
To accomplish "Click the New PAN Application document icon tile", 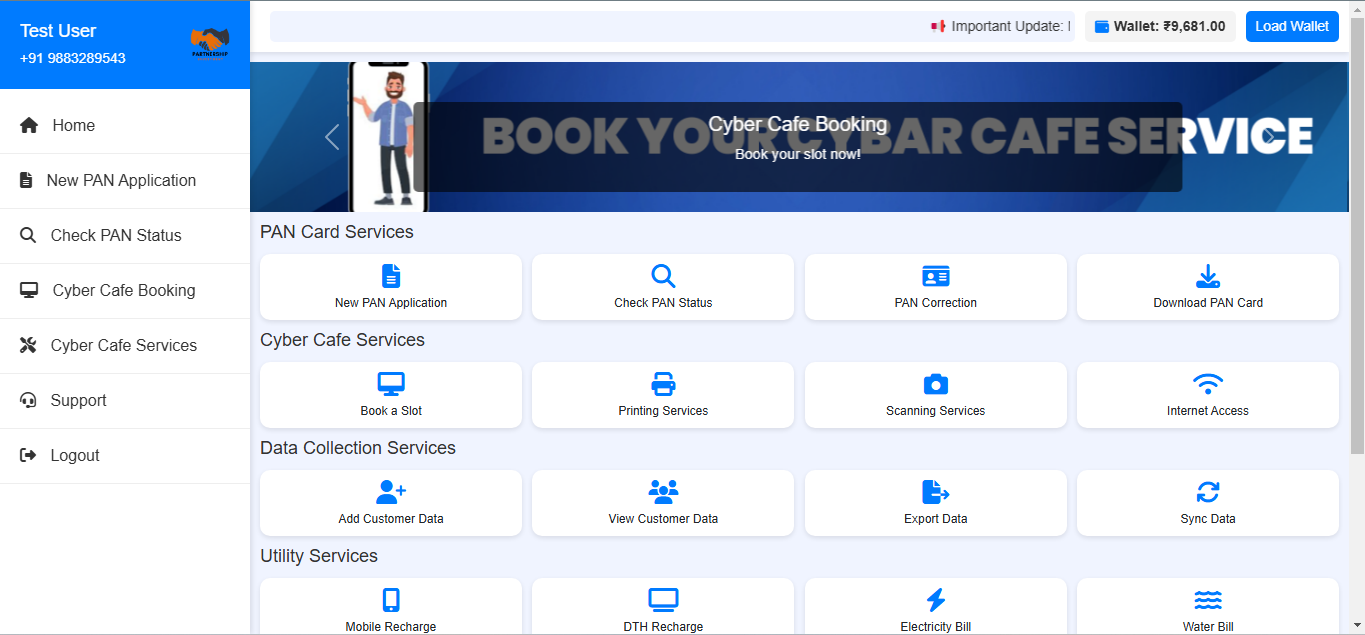I will 391,277.
